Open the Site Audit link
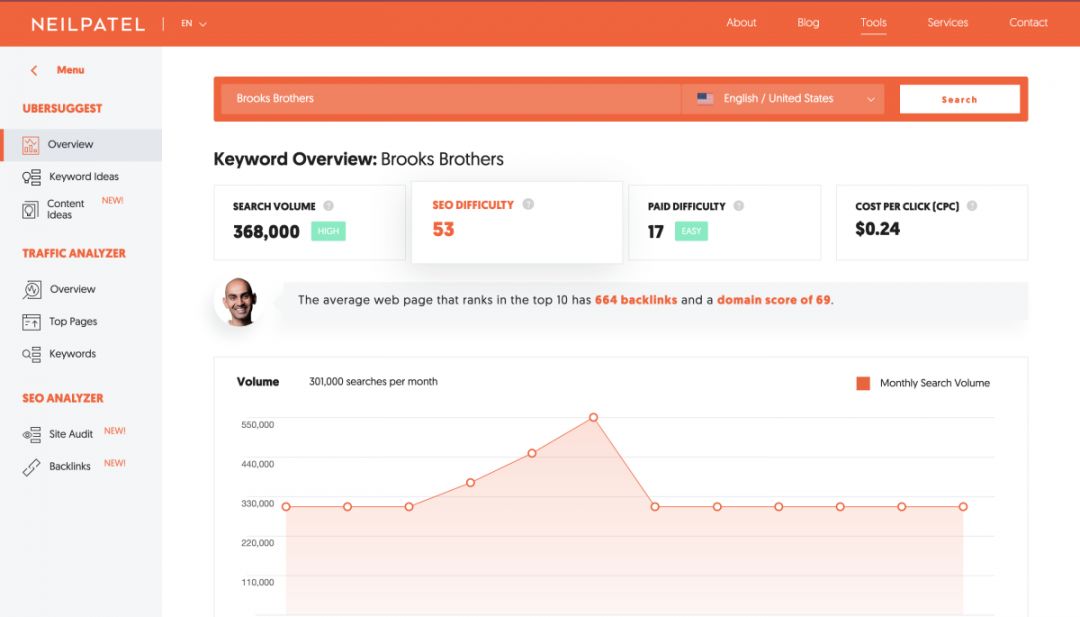Viewport: 1080px width, 617px height. tap(70, 435)
